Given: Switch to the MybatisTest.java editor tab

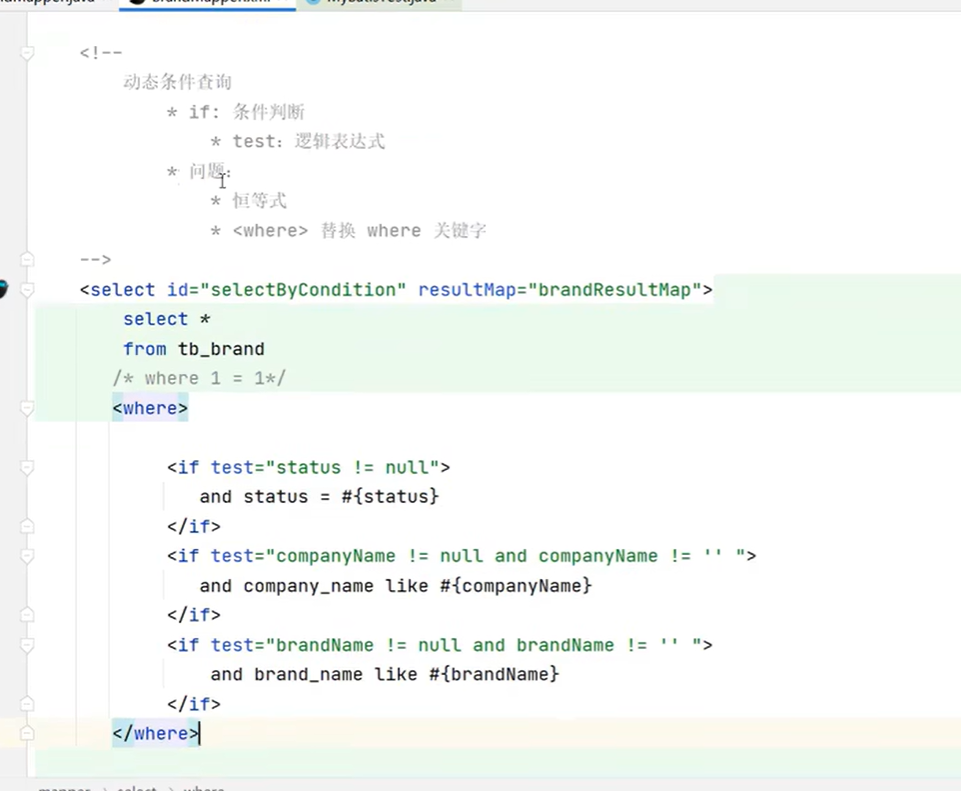Looking at the screenshot, I should point(379,2).
